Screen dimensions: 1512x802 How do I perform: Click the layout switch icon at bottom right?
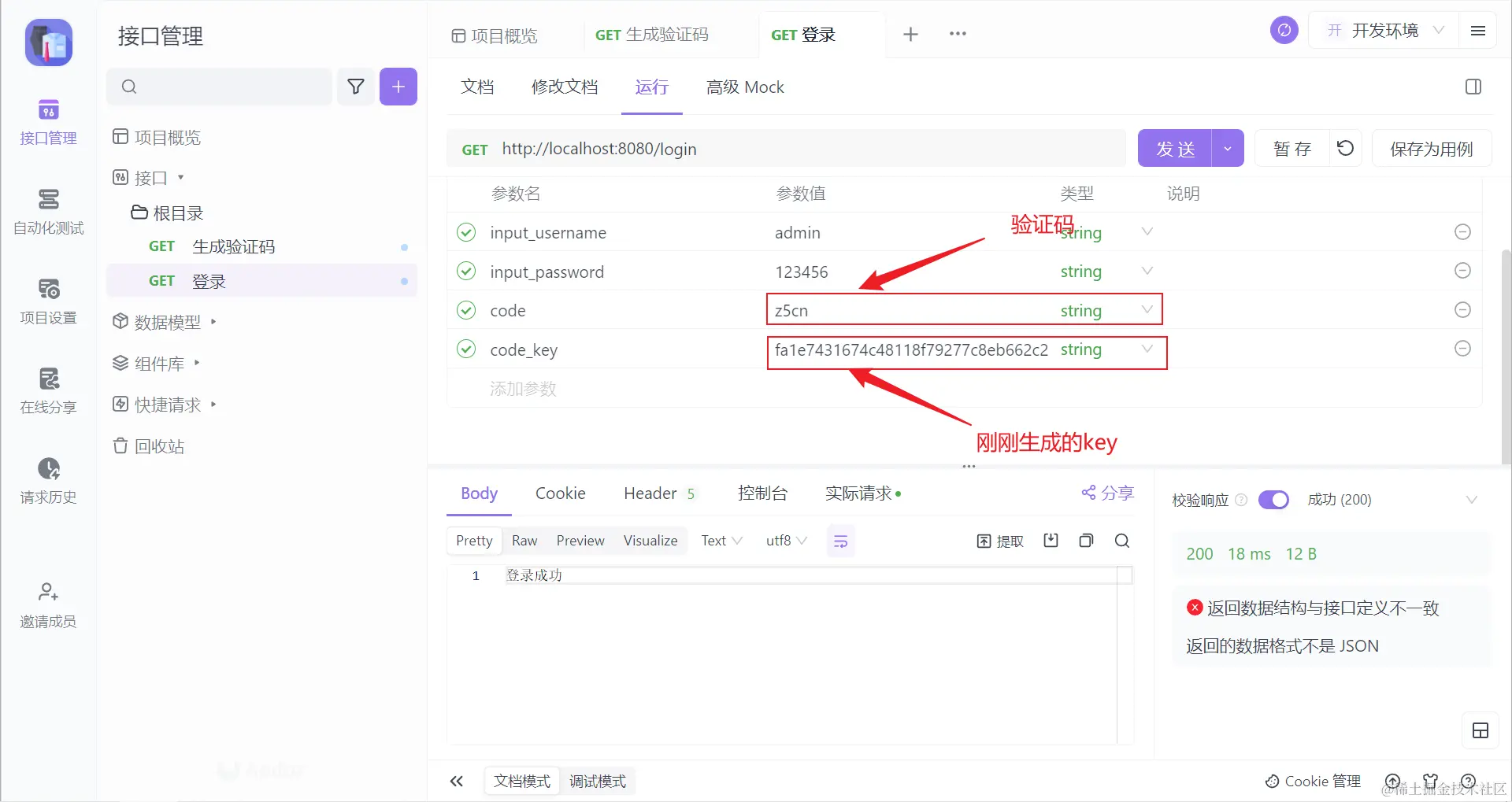coord(1480,730)
